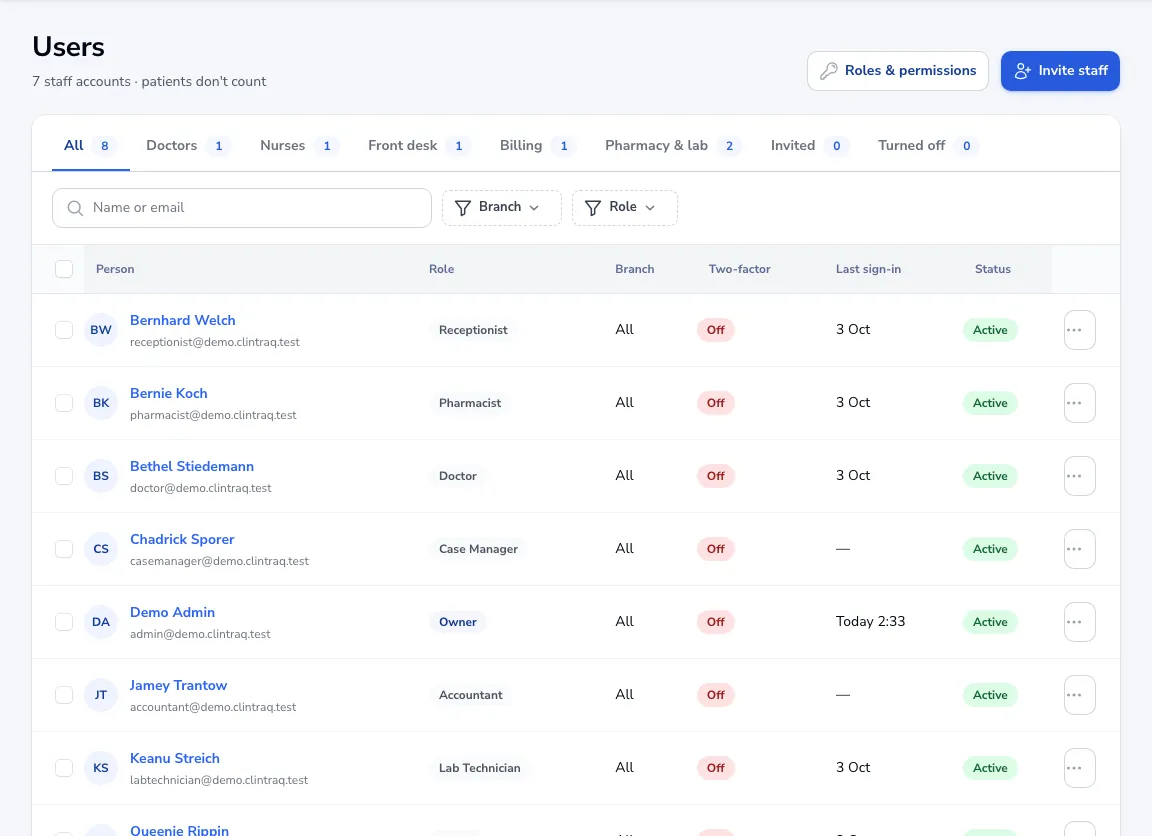This screenshot has width=1152, height=836.
Task: Open Jamey Trantow's profile link
Action: point(179,685)
